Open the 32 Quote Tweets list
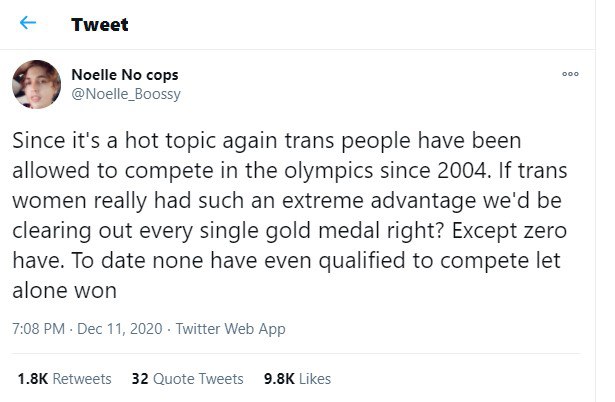The height and width of the screenshot is (402, 615). pos(188,379)
